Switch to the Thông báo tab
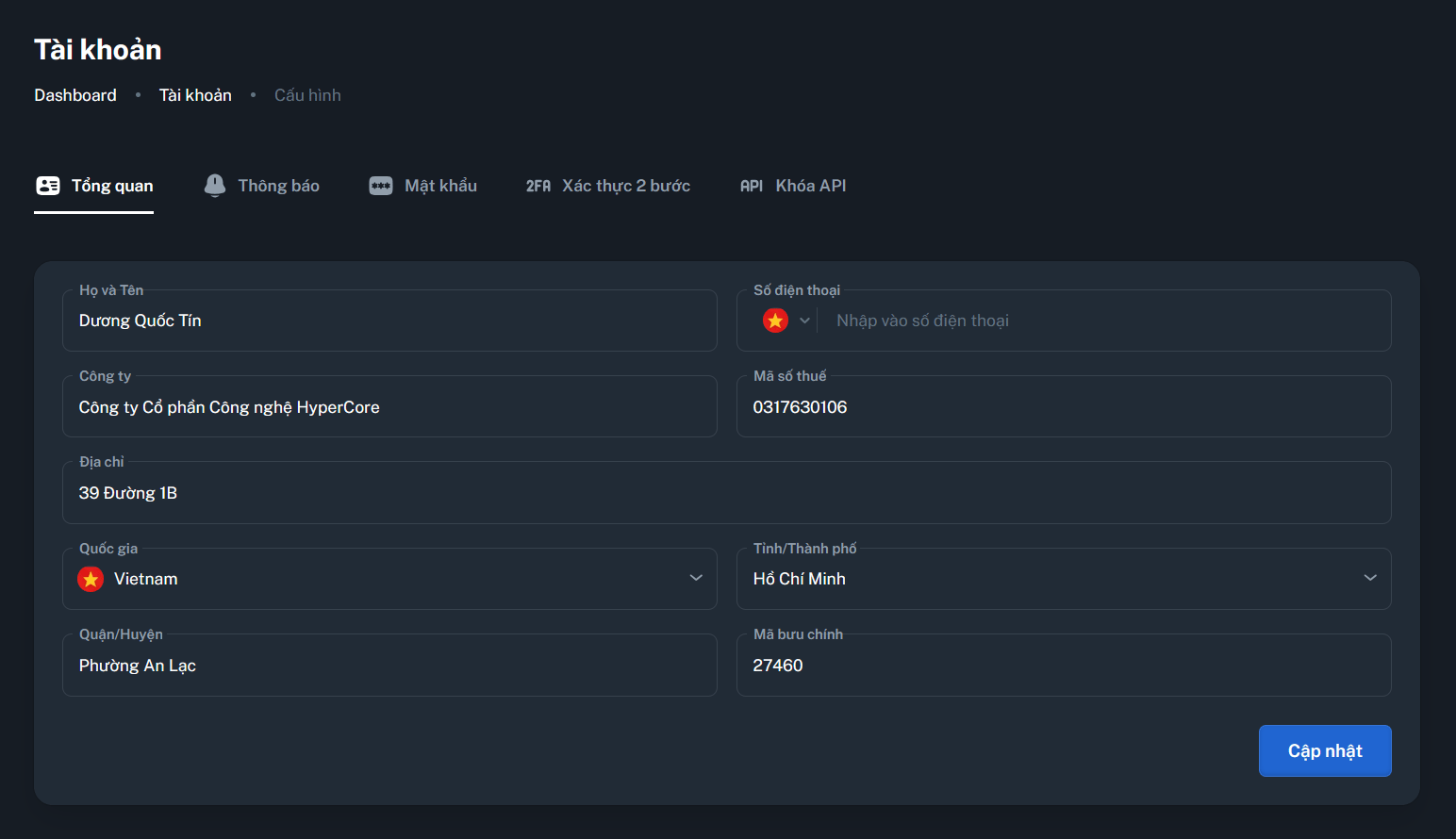 point(262,186)
